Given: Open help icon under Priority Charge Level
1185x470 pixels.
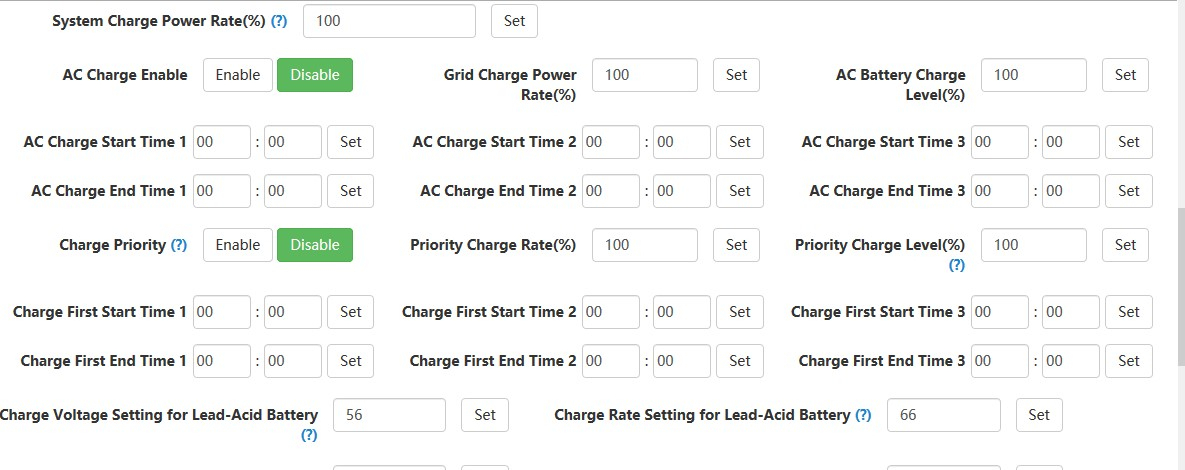Looking at the screenshot, I should [x=957, y=265].
